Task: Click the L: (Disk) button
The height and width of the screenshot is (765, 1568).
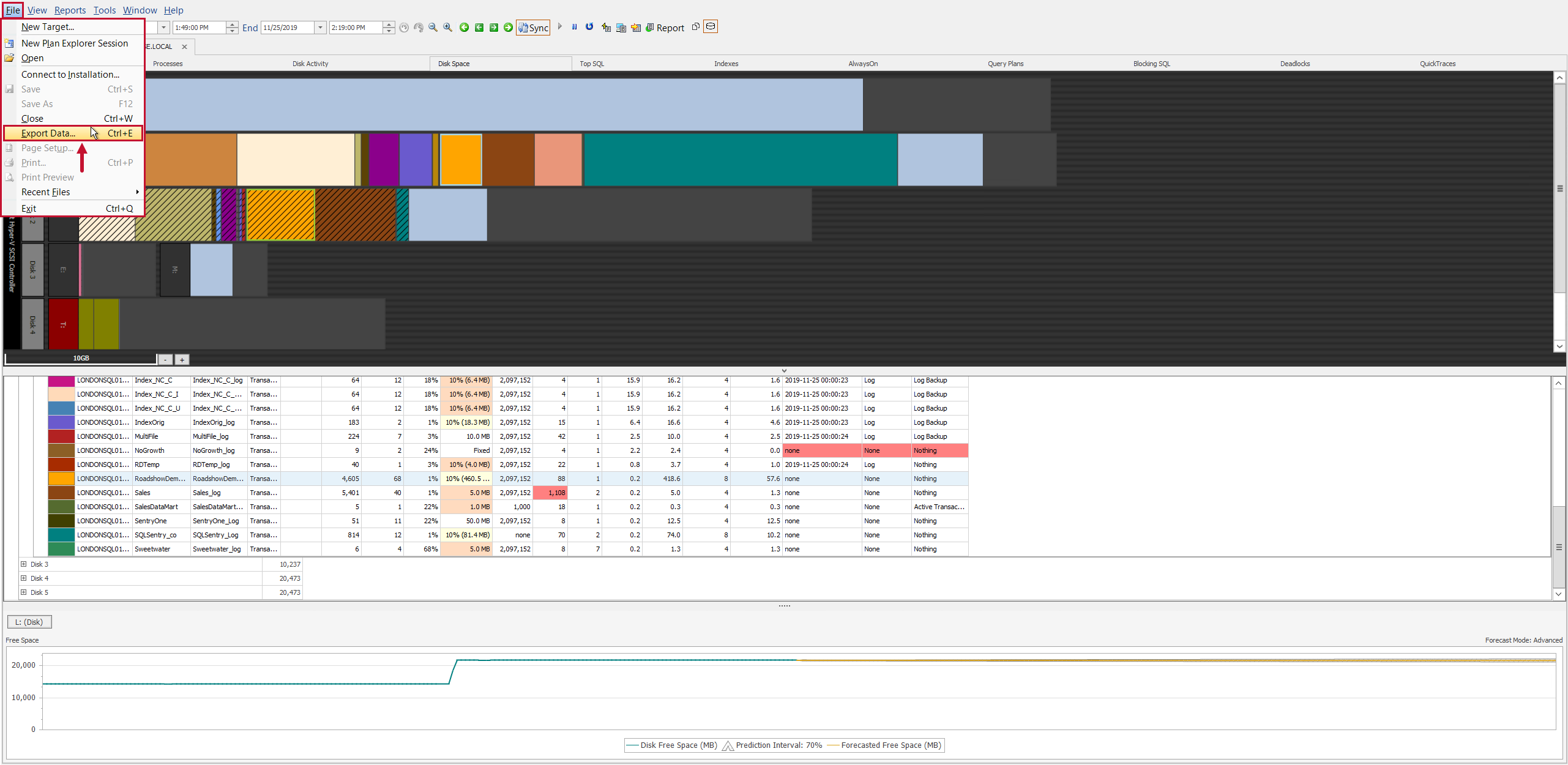Action: (x=29, y=621)
